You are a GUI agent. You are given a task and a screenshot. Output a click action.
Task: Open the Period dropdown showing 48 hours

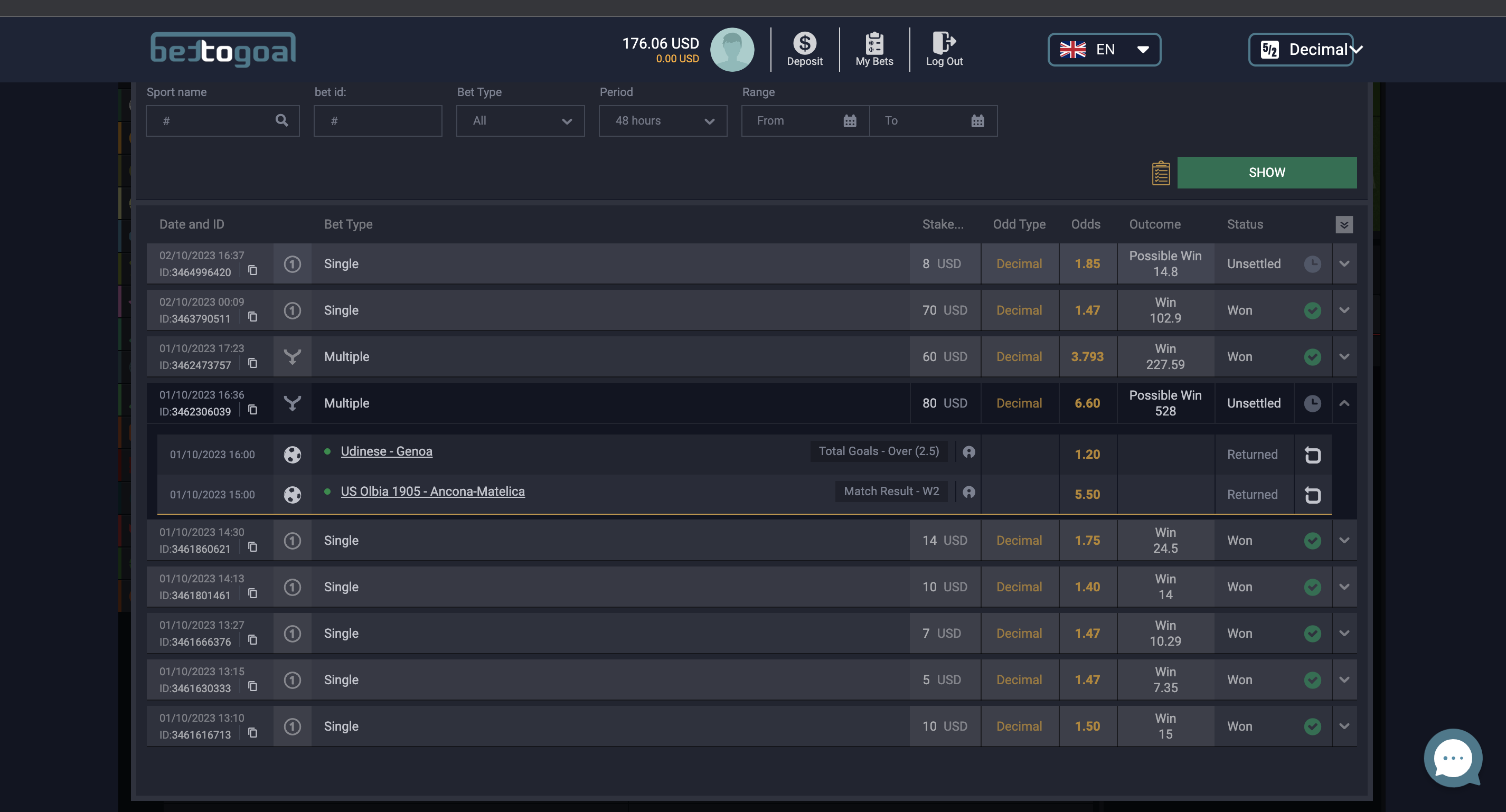663,121
